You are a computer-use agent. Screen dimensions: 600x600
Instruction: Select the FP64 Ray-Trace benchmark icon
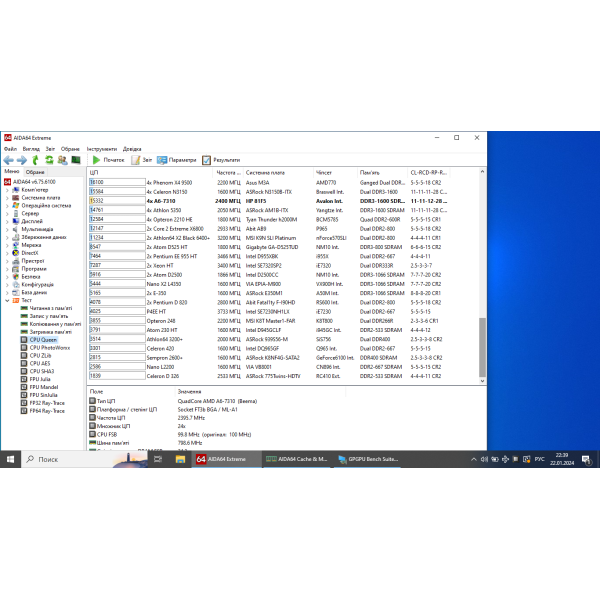click(x=24, y=411)
